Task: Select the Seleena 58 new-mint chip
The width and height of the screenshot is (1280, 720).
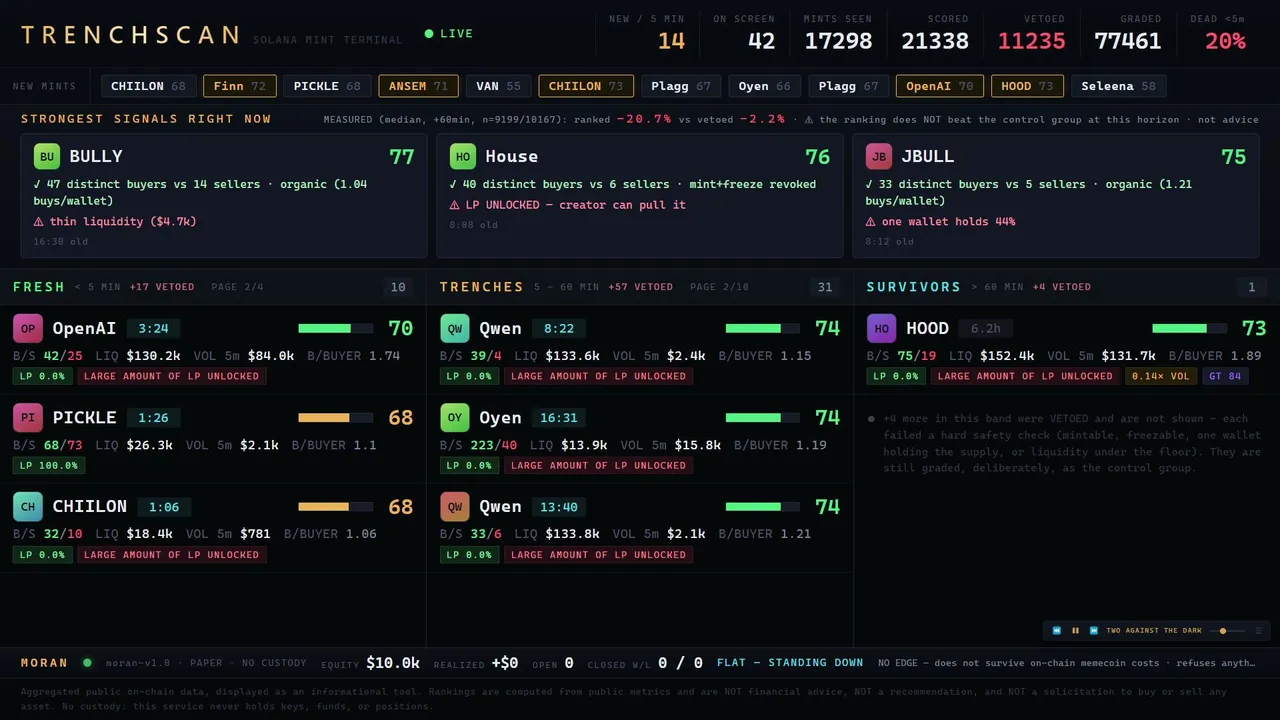Action: pos(1119,86)
